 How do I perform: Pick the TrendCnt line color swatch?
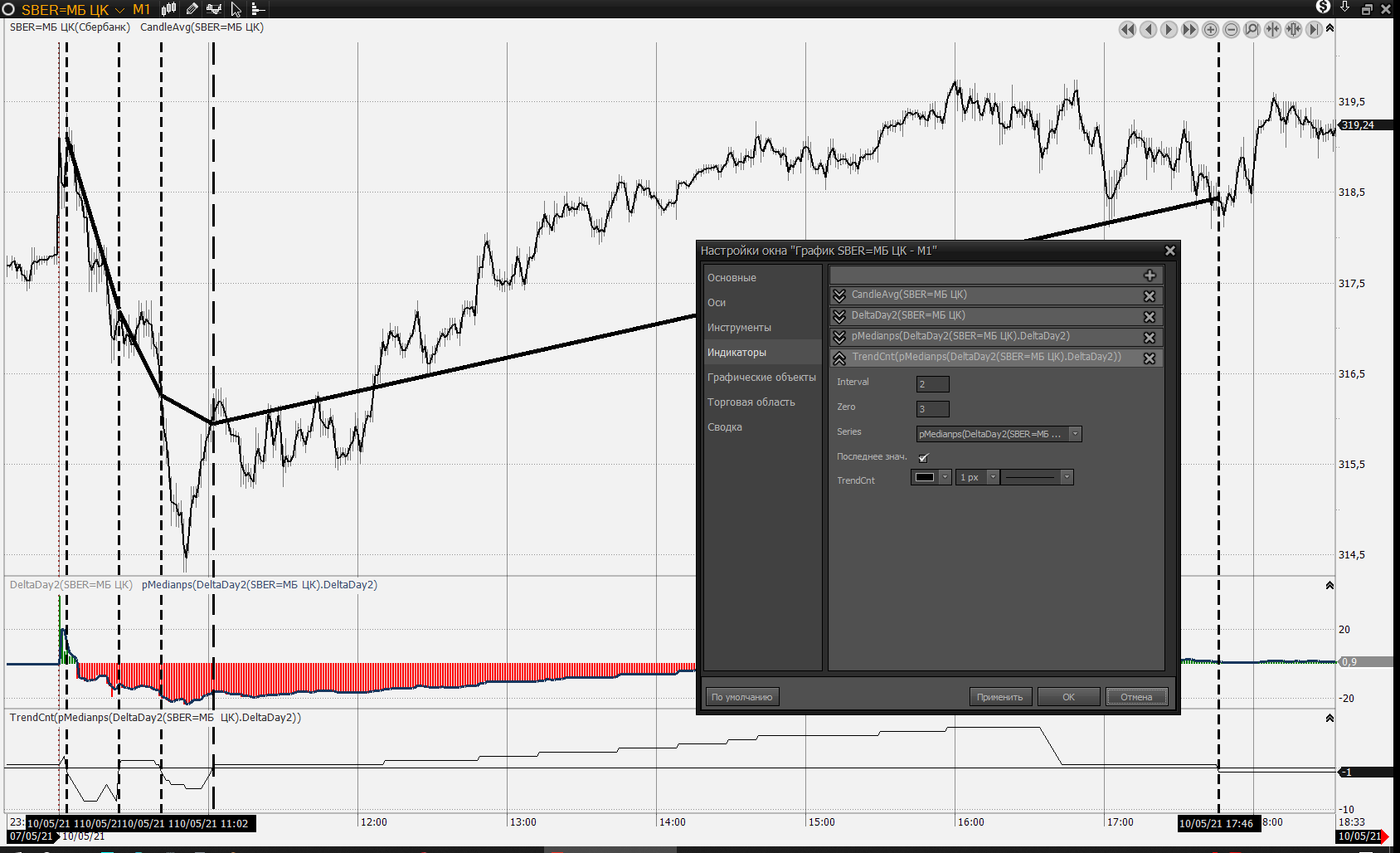click(x=925, y=477)
